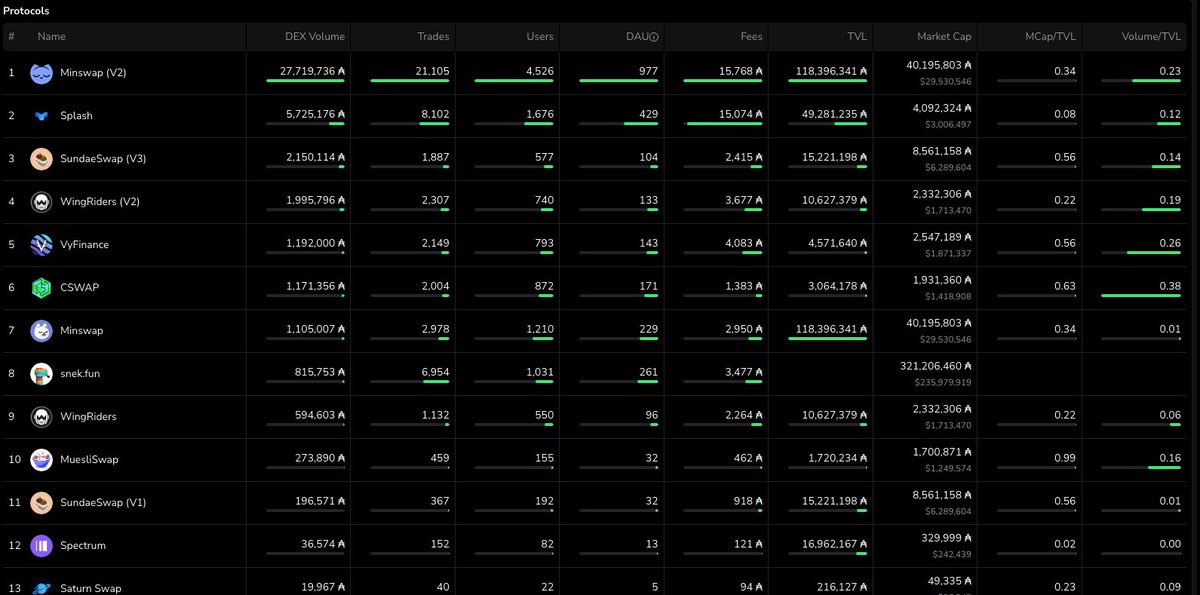Click the snek.fun logo icon
Viewport: 1200px width, 595px height.
point(41,374)
